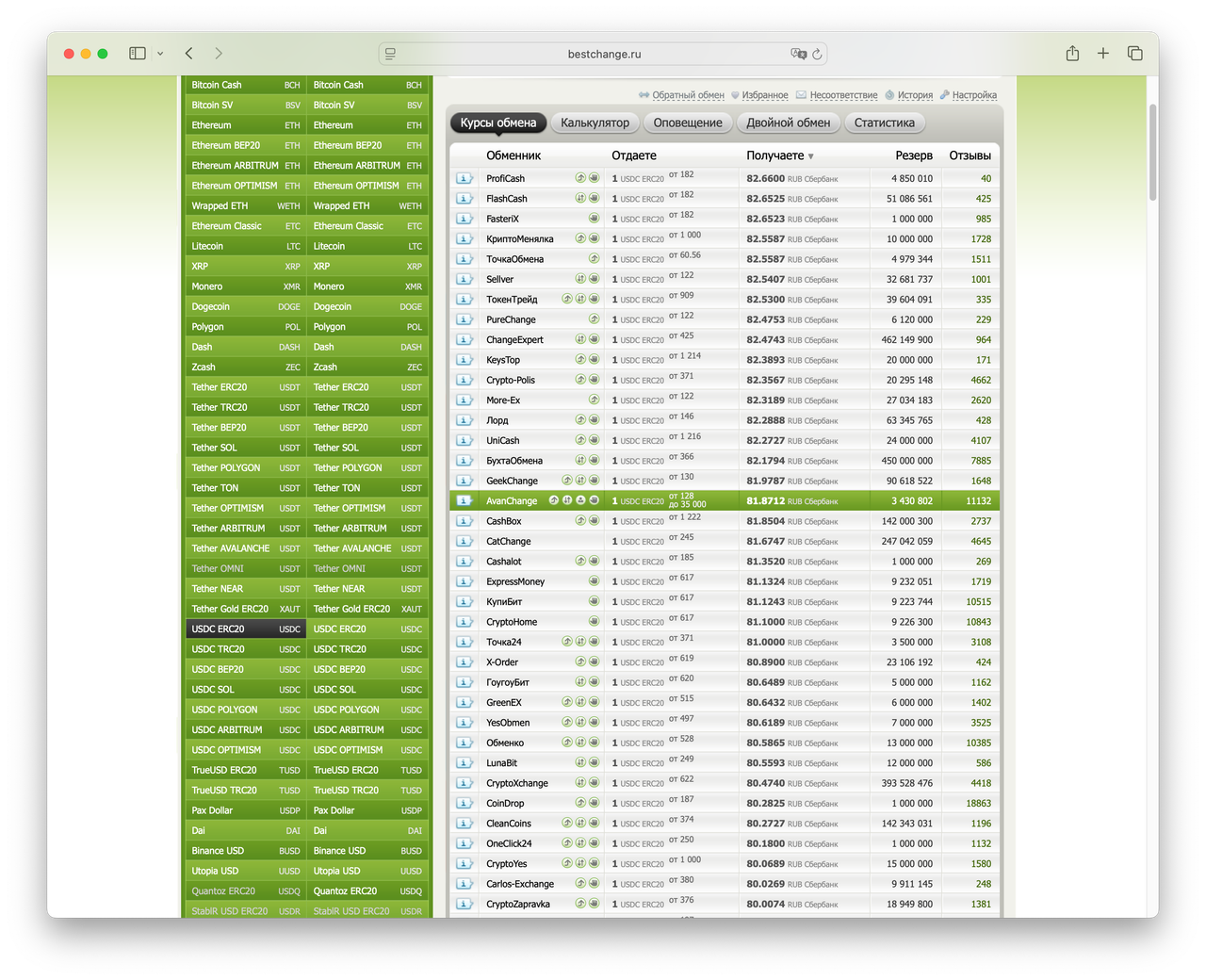Open the Статистика tab
The image size is (1206, 980).
point(885,122)
